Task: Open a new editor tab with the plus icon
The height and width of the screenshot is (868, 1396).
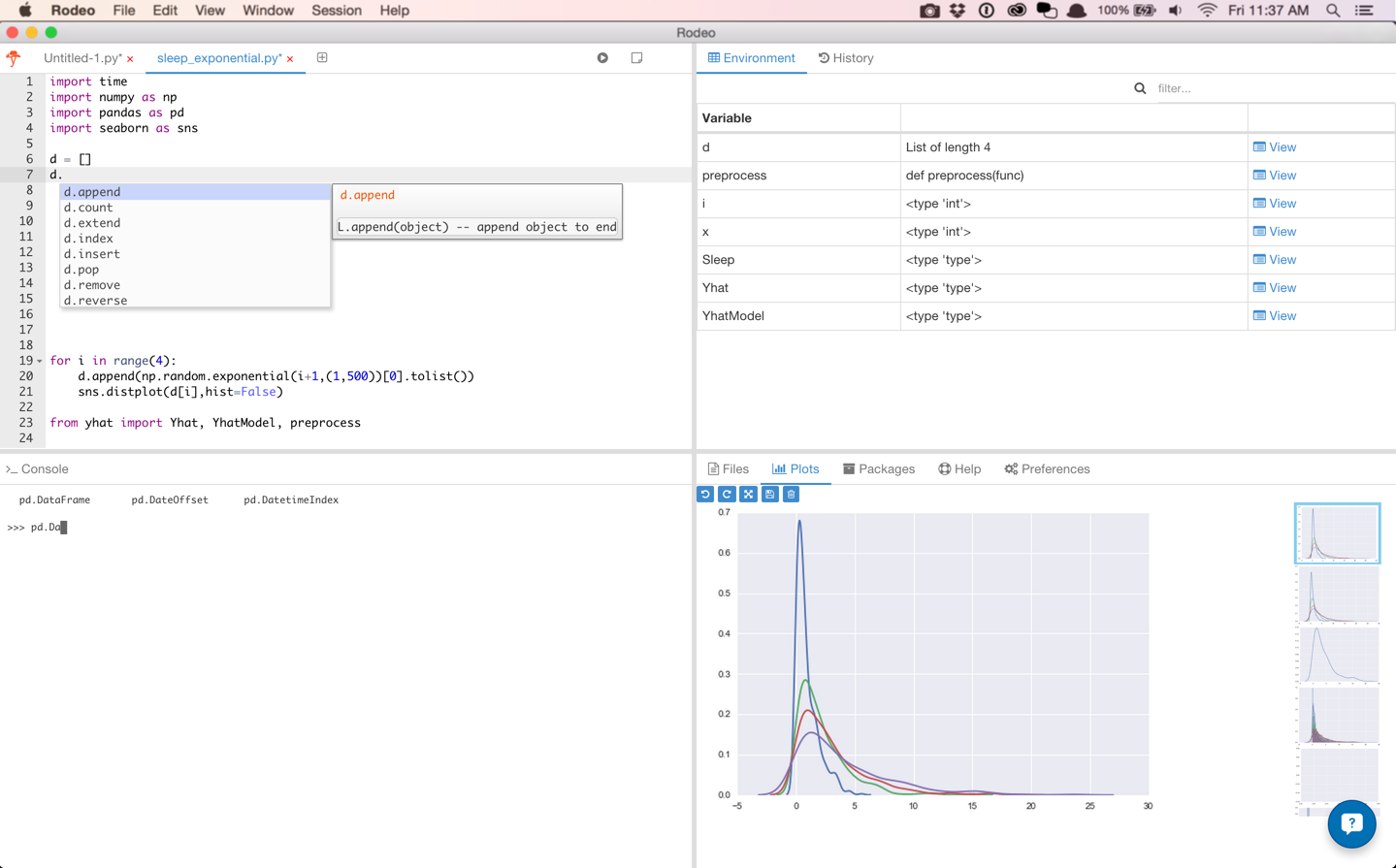Action: (x=321, y=57)
